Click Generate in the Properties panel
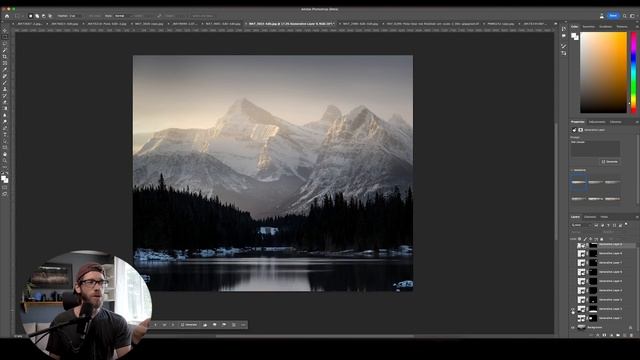640x360 pixels. [609, 162]
